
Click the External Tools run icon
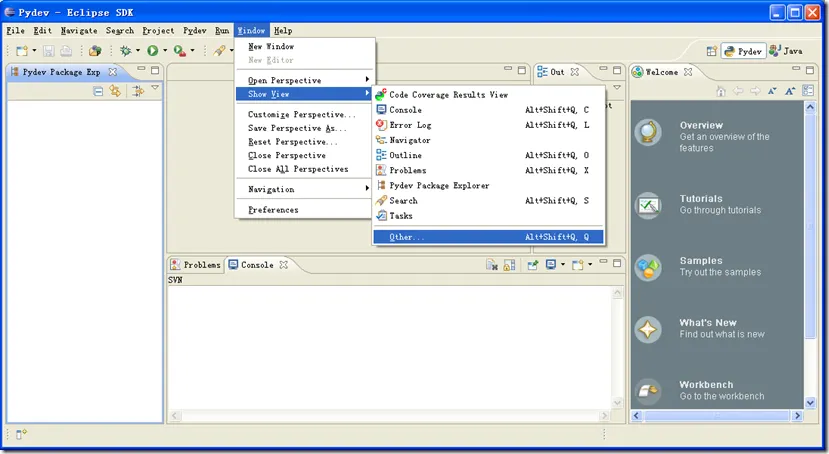point(180,51)
